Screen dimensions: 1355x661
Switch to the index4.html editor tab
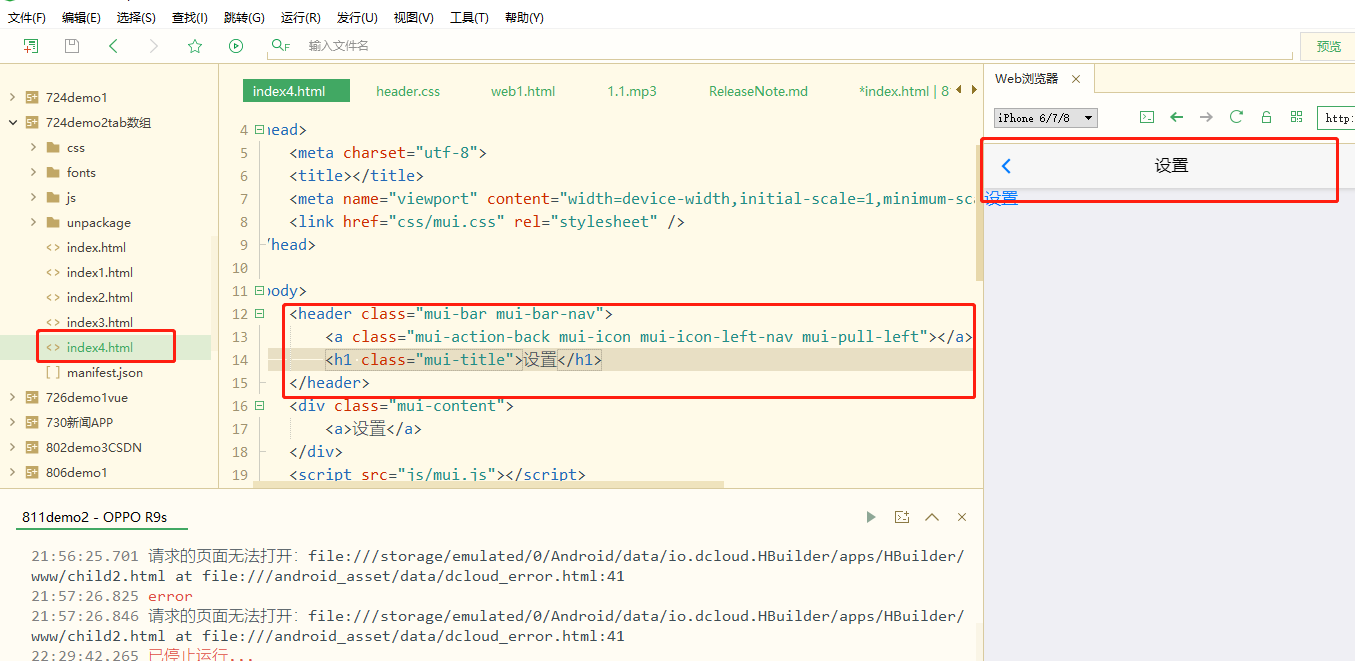296,91
